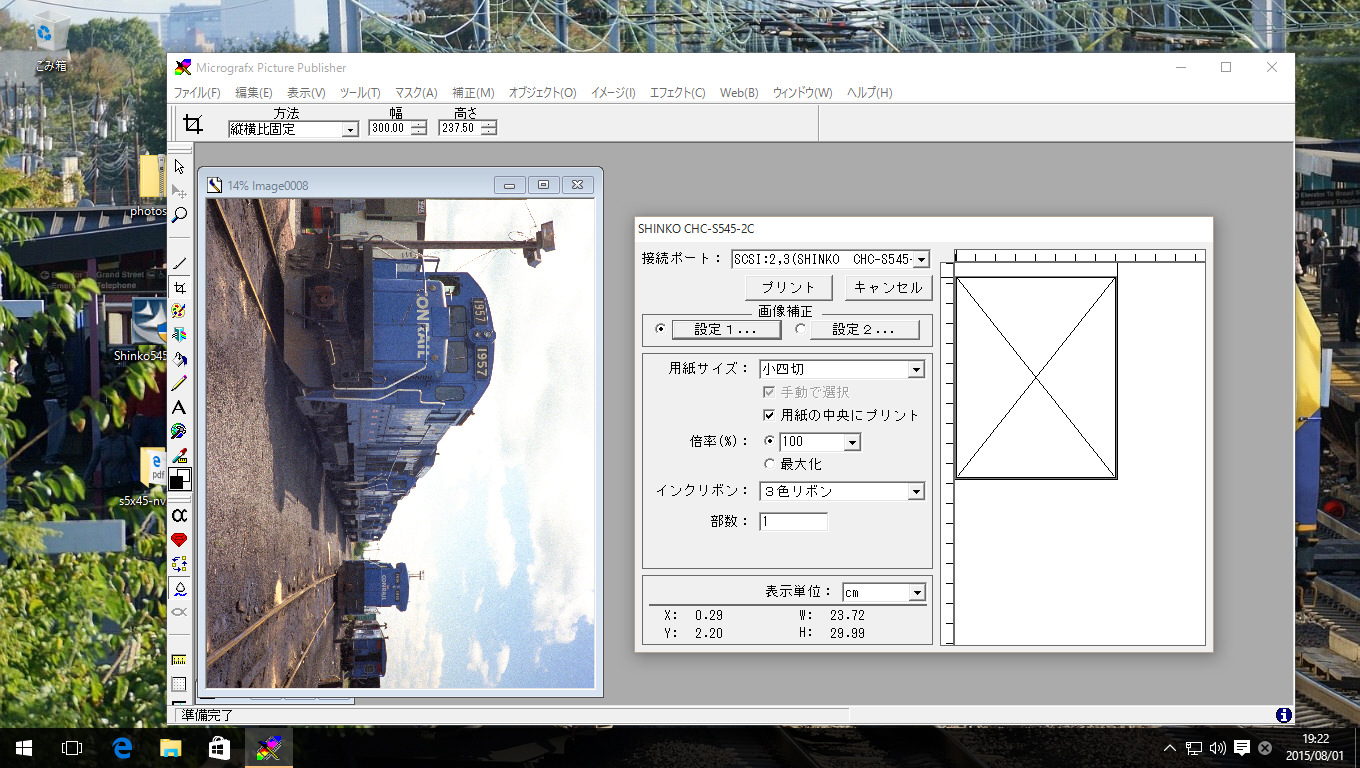
Task: Toggle 用紙の中央にプリント checkbox
Action: coord(769,415)
